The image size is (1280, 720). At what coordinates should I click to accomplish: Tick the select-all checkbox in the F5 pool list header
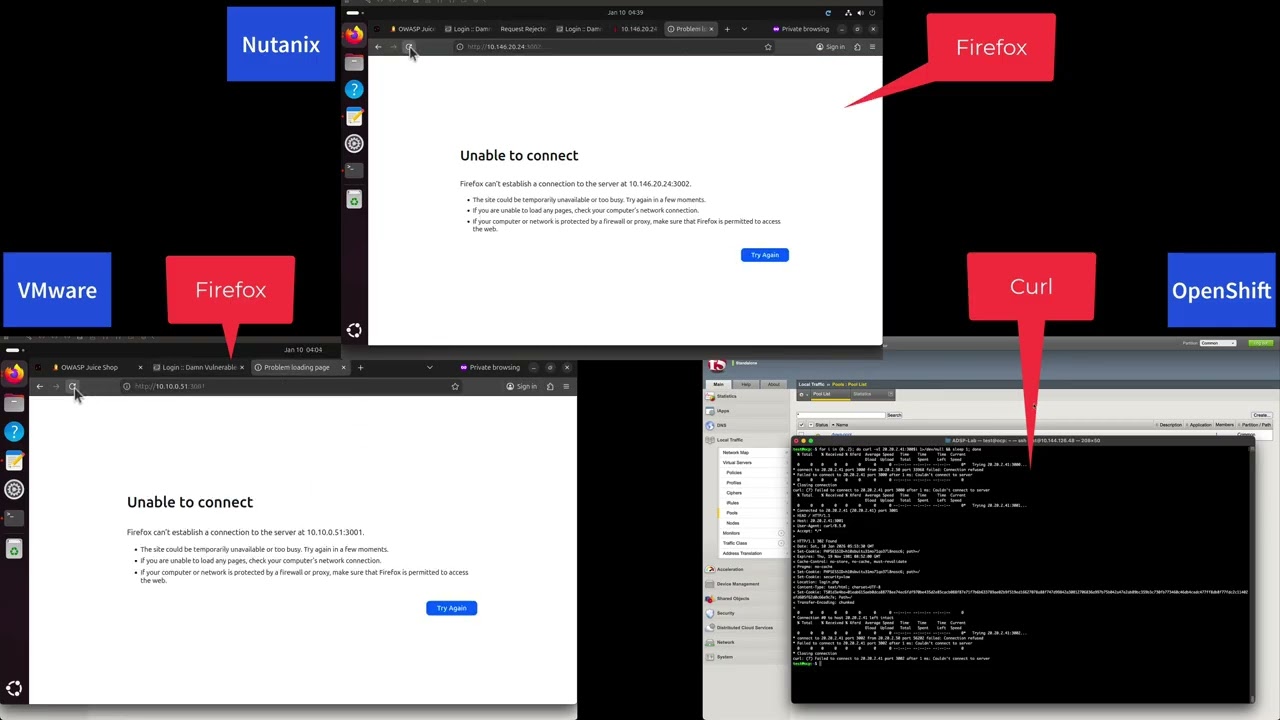801,425
